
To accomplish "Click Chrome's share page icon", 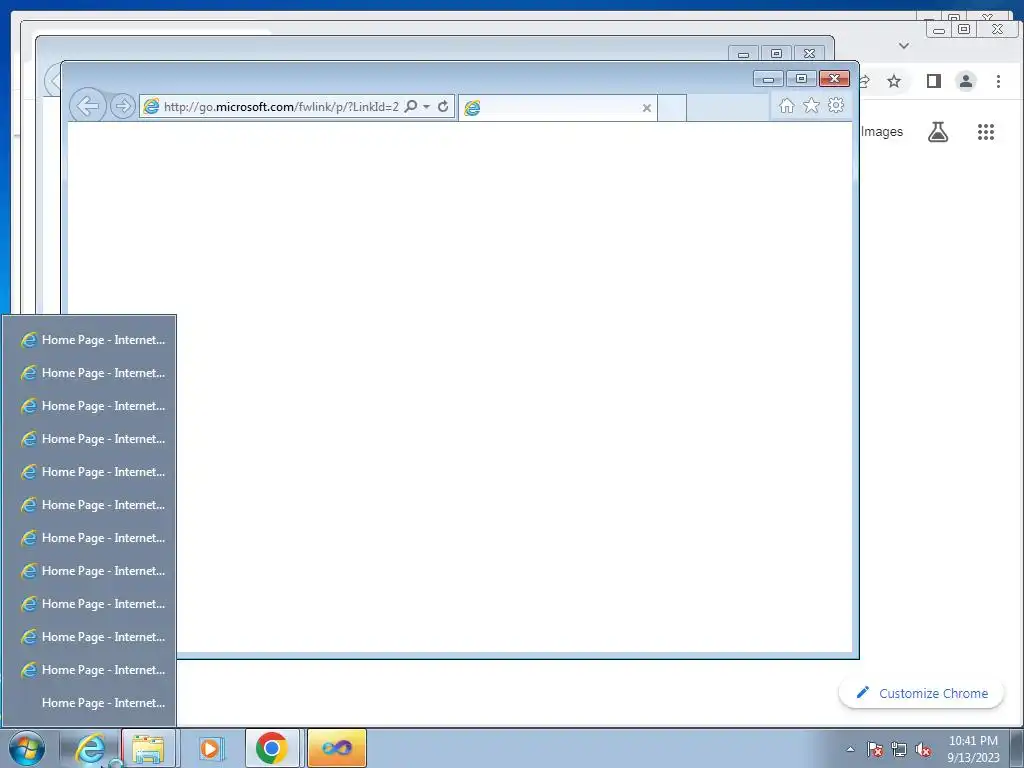I will click(865, 81).
